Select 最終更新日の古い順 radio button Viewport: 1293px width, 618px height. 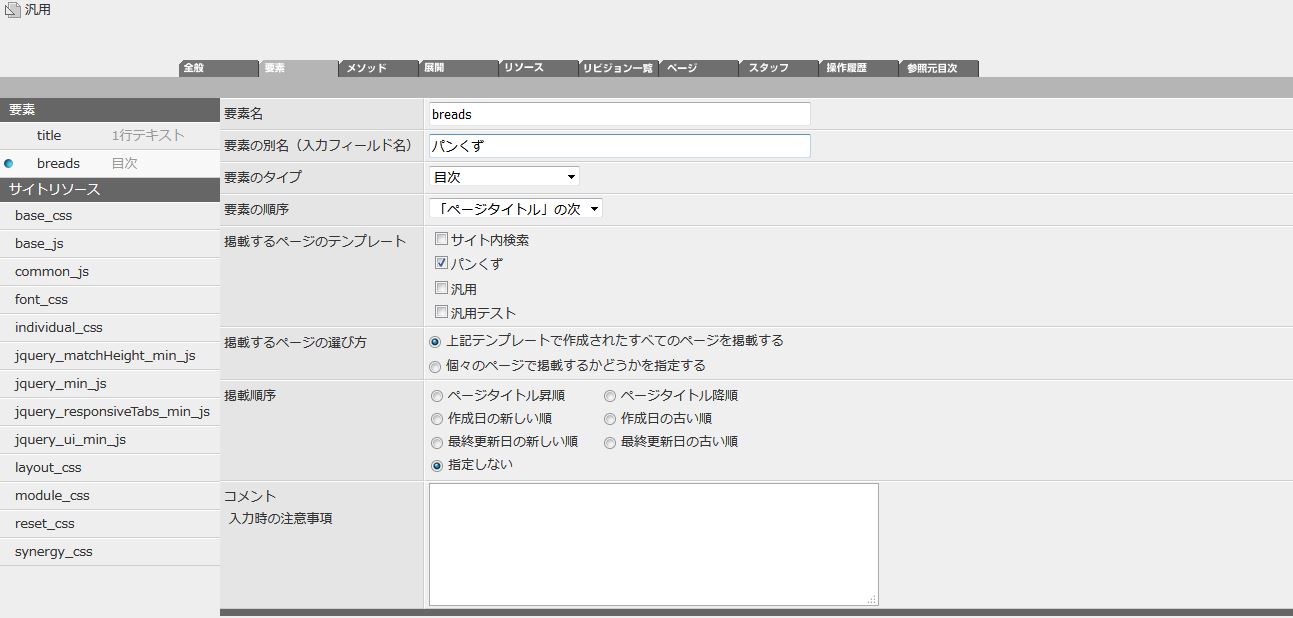click(610, 442)
